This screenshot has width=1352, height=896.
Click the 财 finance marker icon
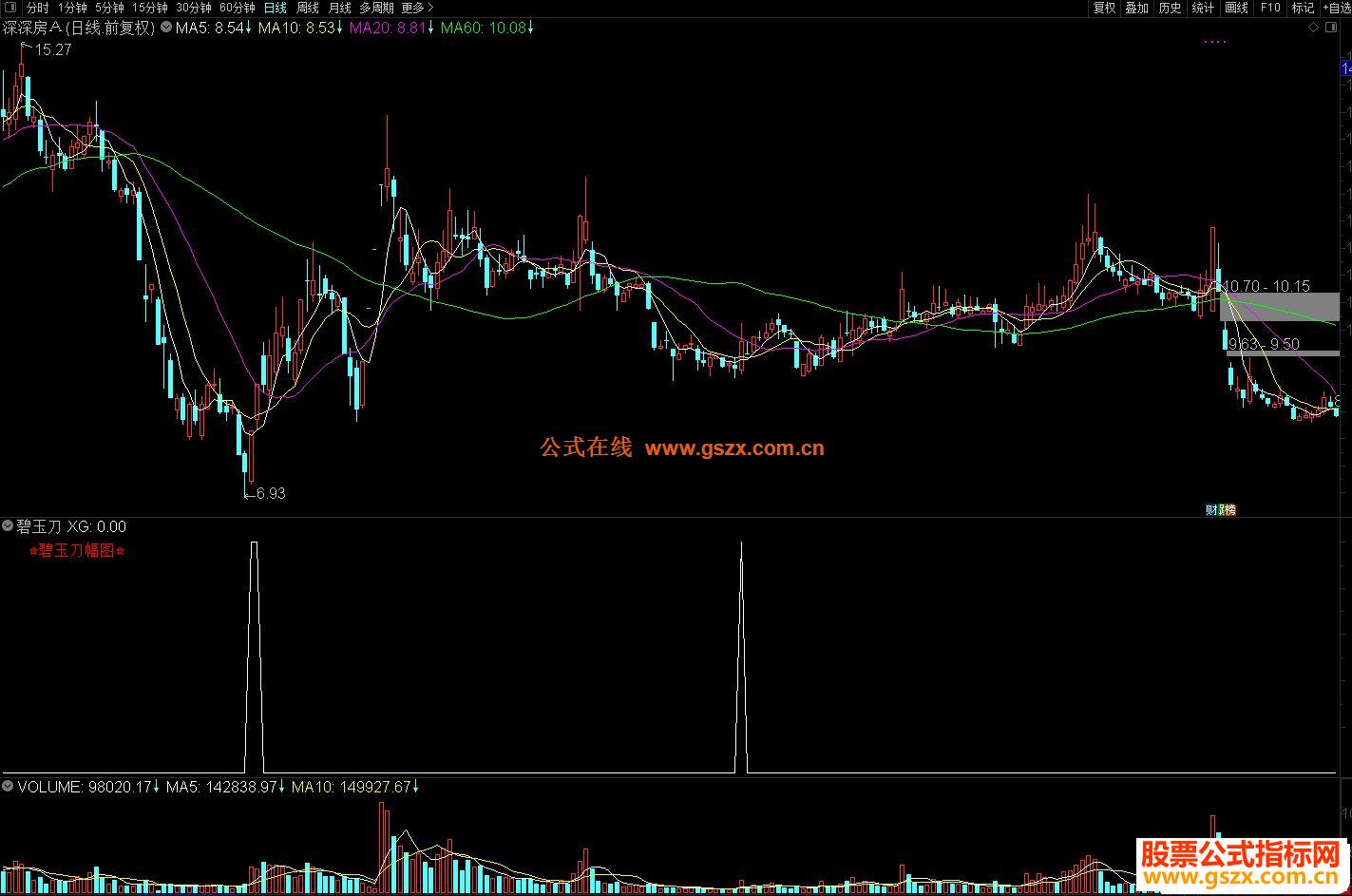1211,510
